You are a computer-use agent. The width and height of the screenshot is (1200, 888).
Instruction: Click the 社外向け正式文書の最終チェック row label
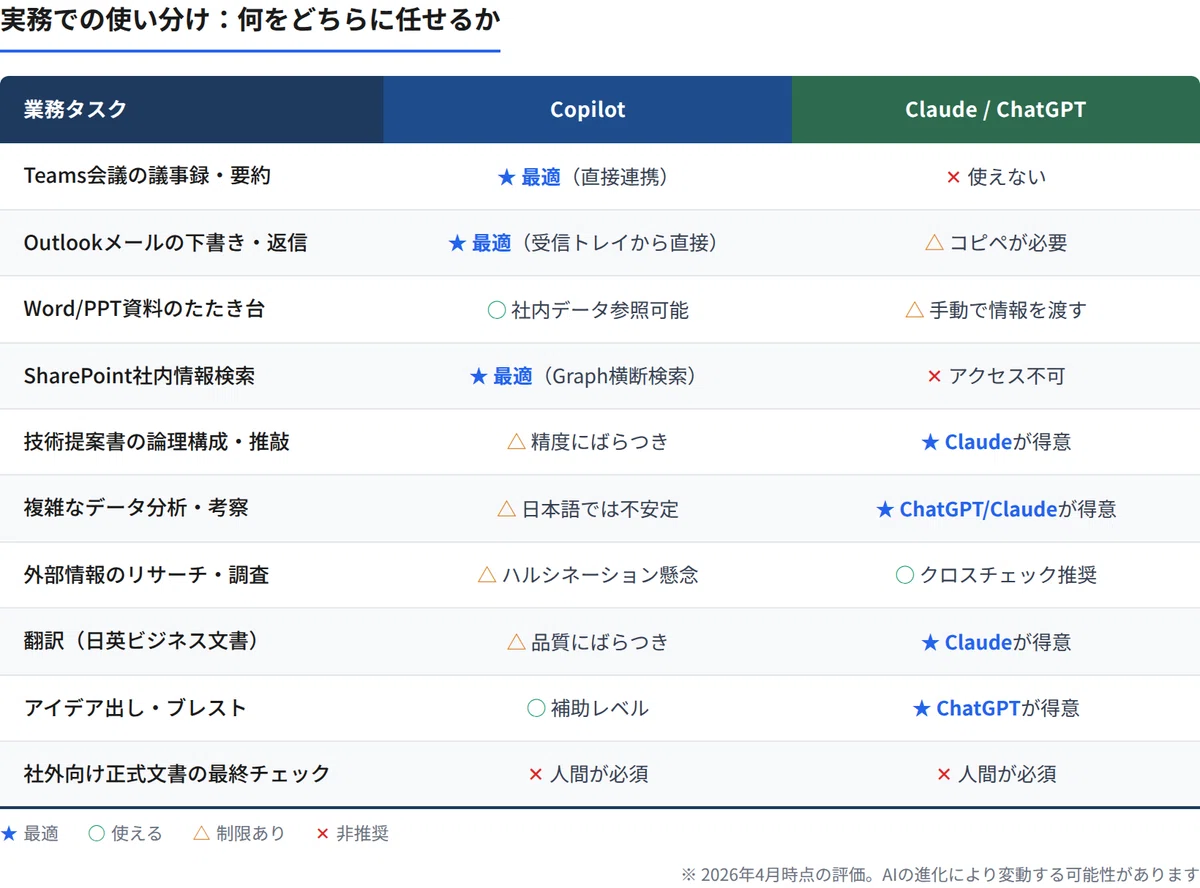coord(177,774)
